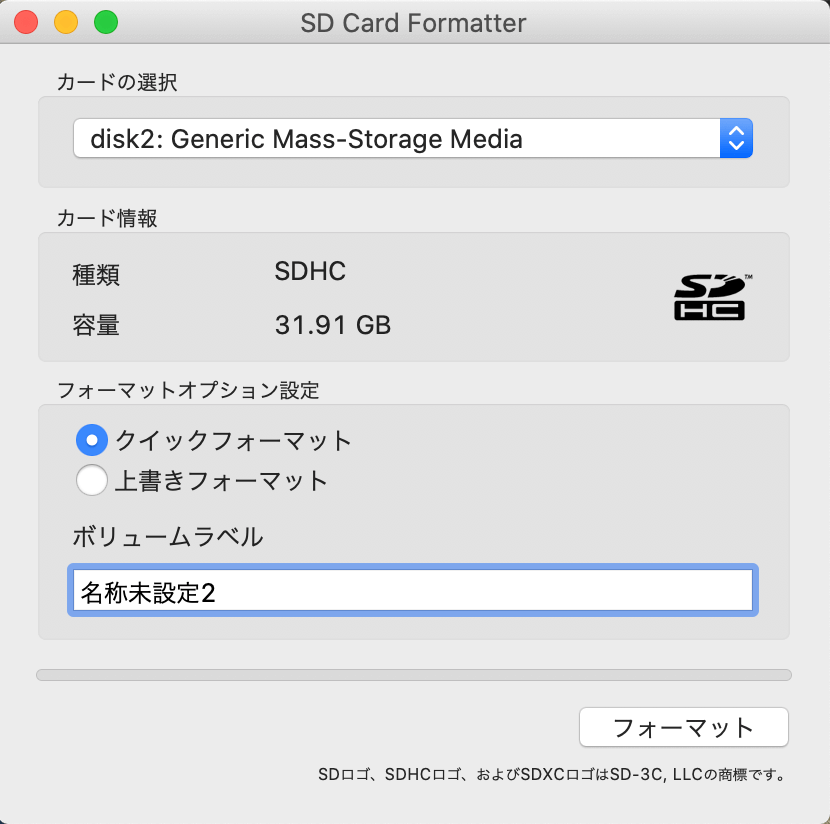Click the SDHC card type value
The image size is (830, 824).
point(310,271)
